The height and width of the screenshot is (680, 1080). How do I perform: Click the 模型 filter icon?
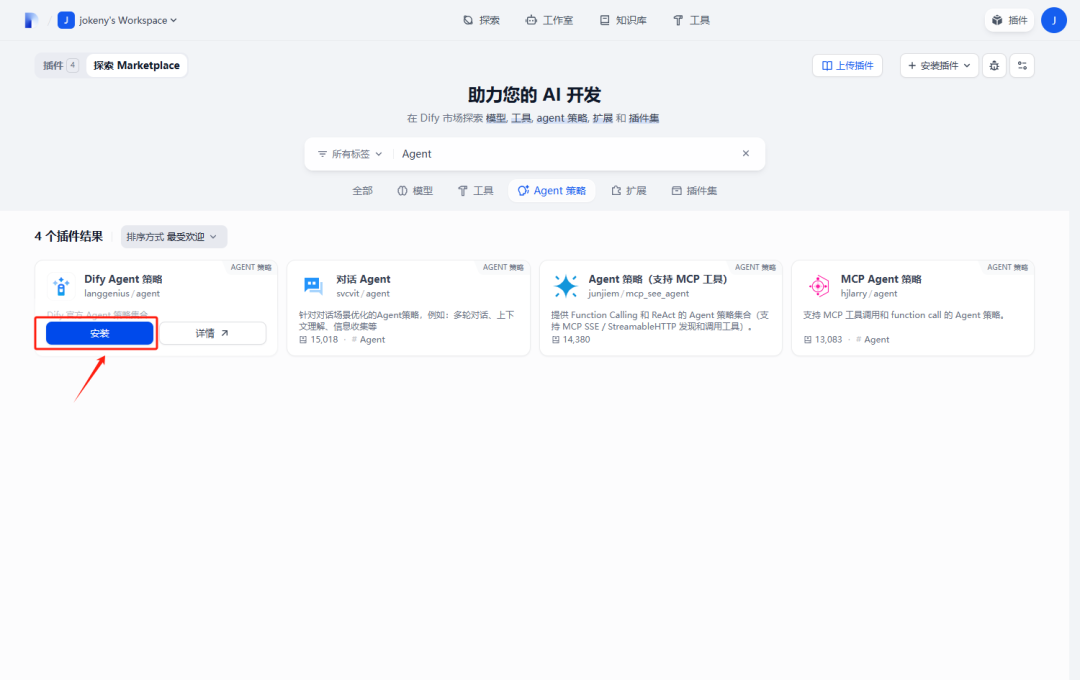pos(402,191)
